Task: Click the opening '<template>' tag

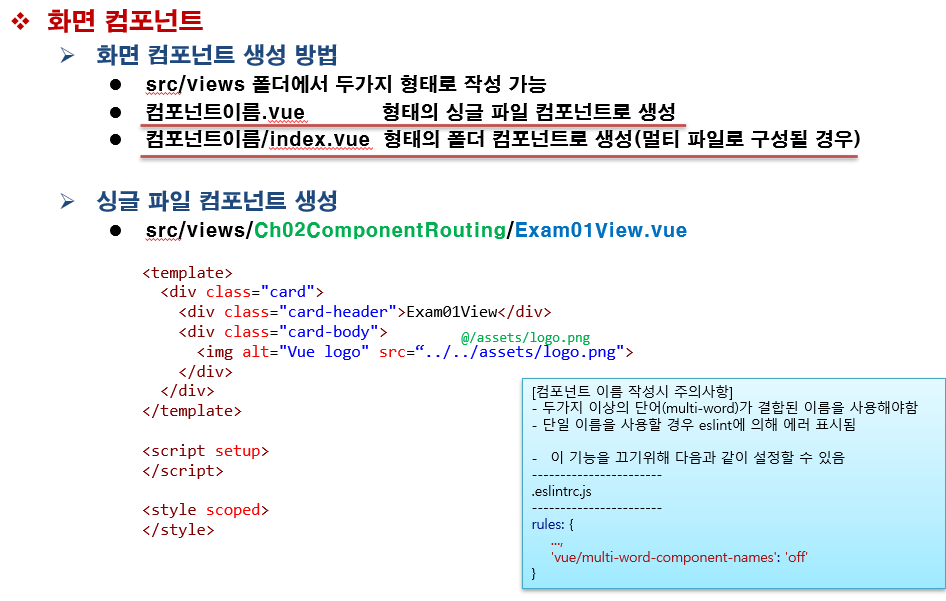Action: (x=188, y=273)
